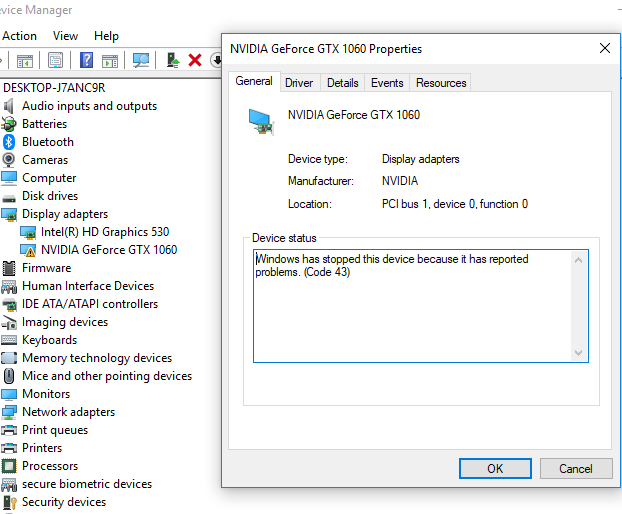This screenshot has height=514, width=622.
Task: Click the 'PCI bus 1, device 0, function 0' location
Action: [455, 204]
